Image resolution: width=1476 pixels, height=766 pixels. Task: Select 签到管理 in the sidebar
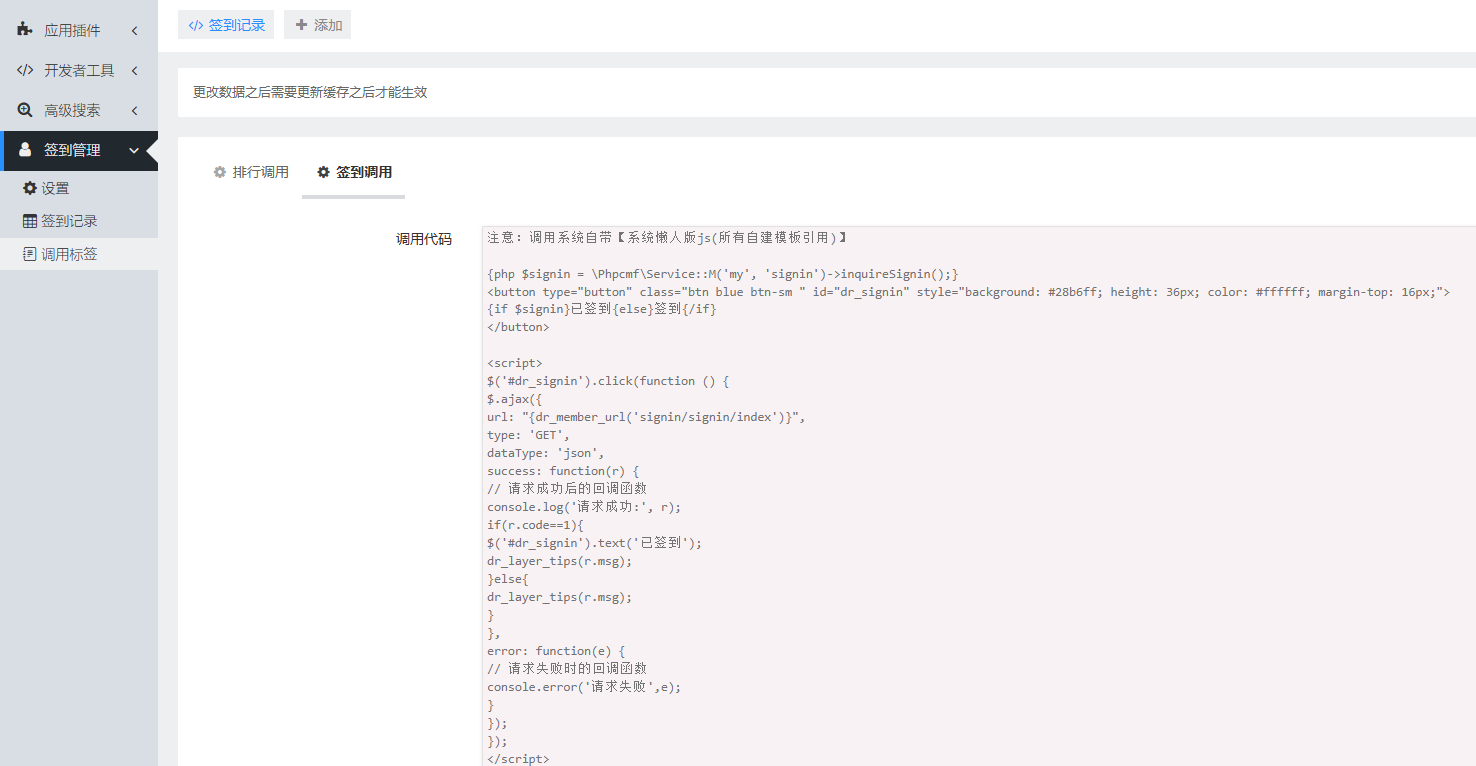pos(79,150)
